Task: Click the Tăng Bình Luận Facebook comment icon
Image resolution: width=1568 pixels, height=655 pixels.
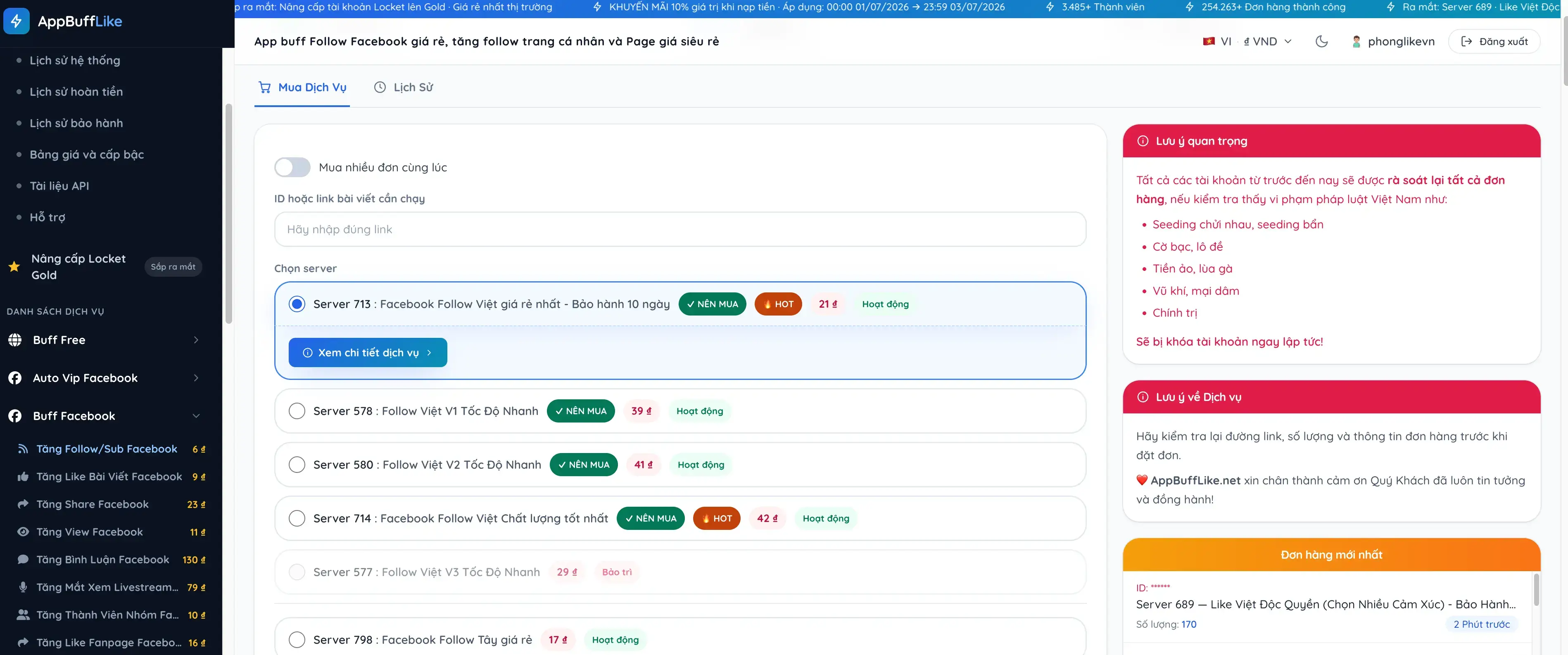Action: (23, 560)
